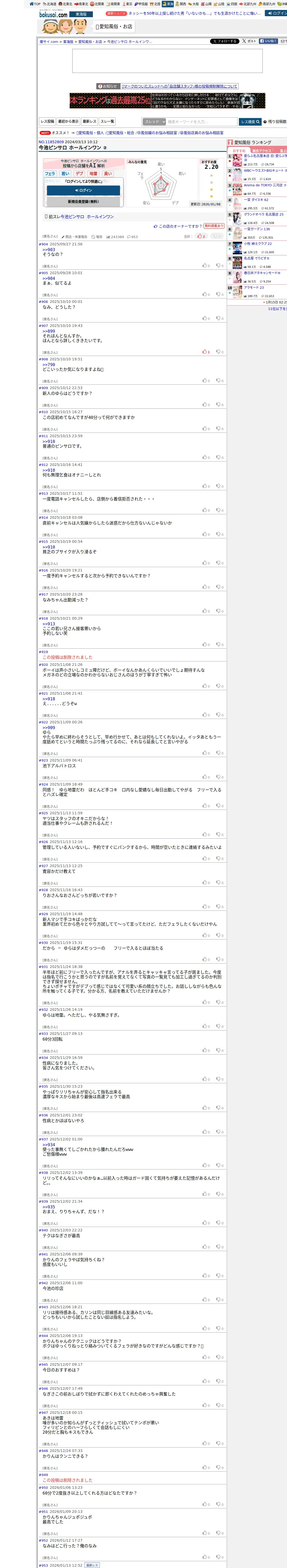Click 最新レス badge beside post #953
The height and width of the screenshot is (1568, 287).
92,1565
